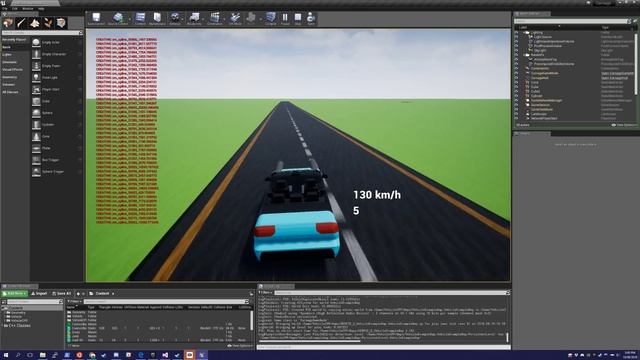Open Cinematics dropdown arrow
The height and width of the screenshot is (360, 640).
[x=224, y=18]
